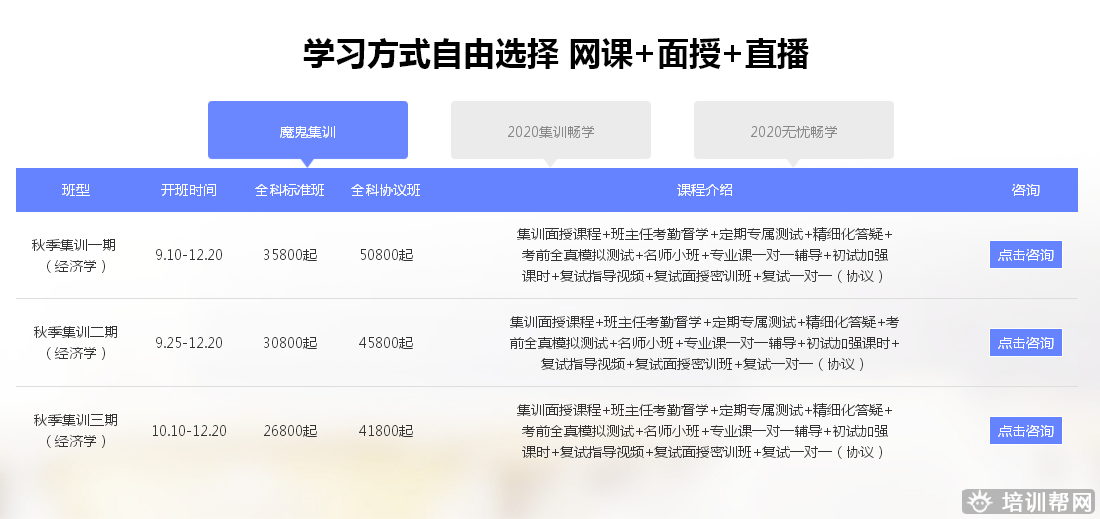
Task: Click the 26800起 price in 三期 row
Action: (x=290, y=431)
